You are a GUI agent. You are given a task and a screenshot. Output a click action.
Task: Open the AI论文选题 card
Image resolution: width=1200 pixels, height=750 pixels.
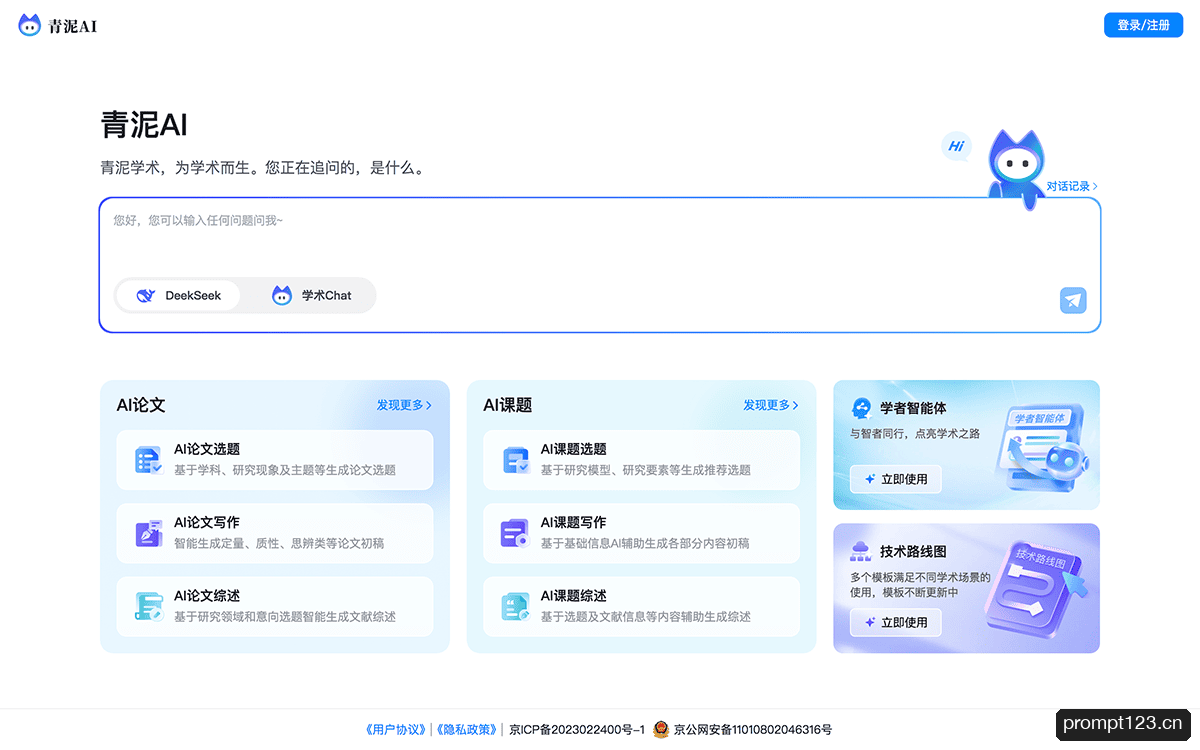tap(275, 460)
